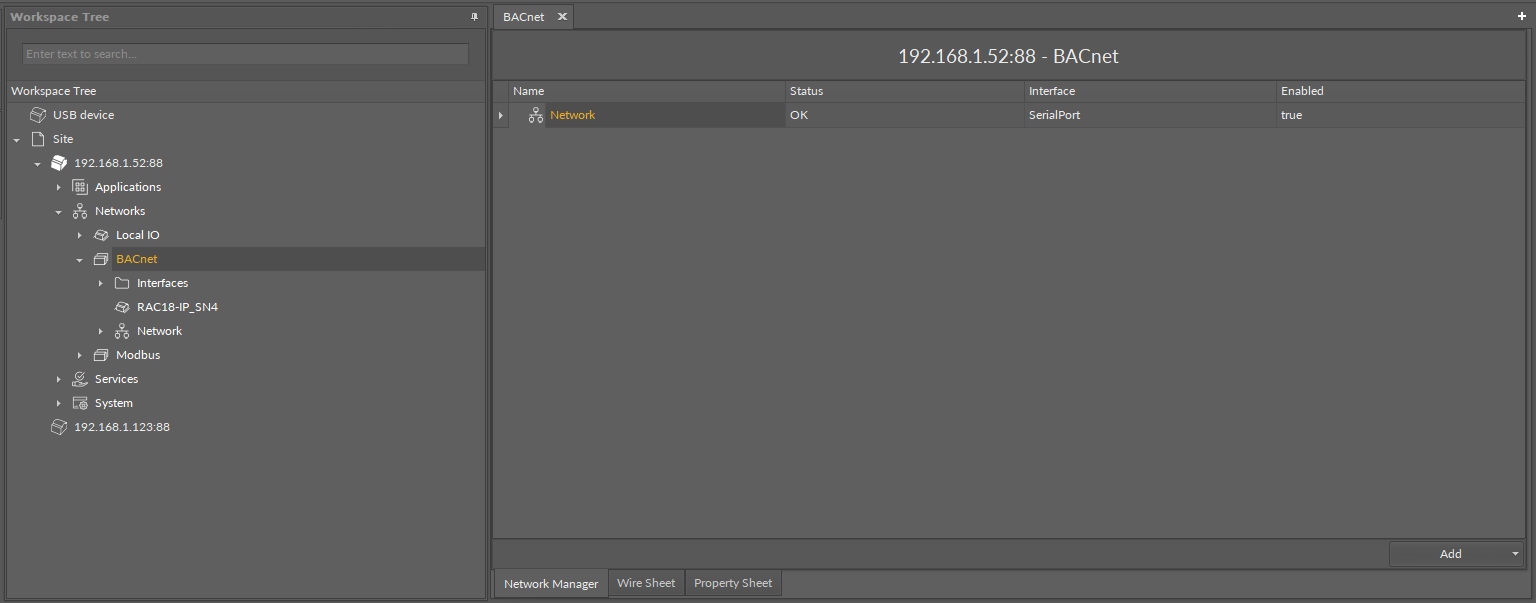Expand the Modbus node

80,356
